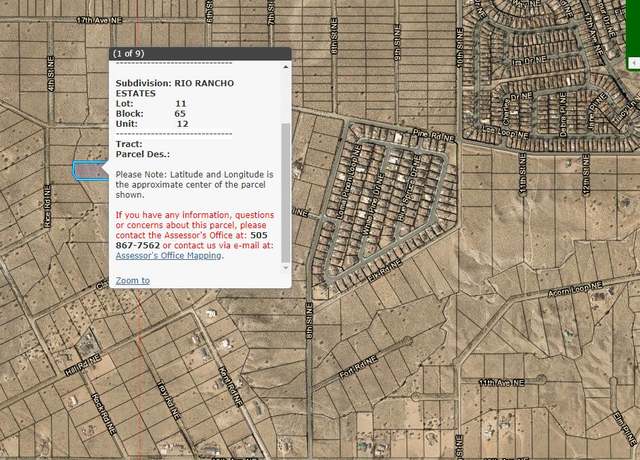Click the 'Lot: 11' row

151,104
